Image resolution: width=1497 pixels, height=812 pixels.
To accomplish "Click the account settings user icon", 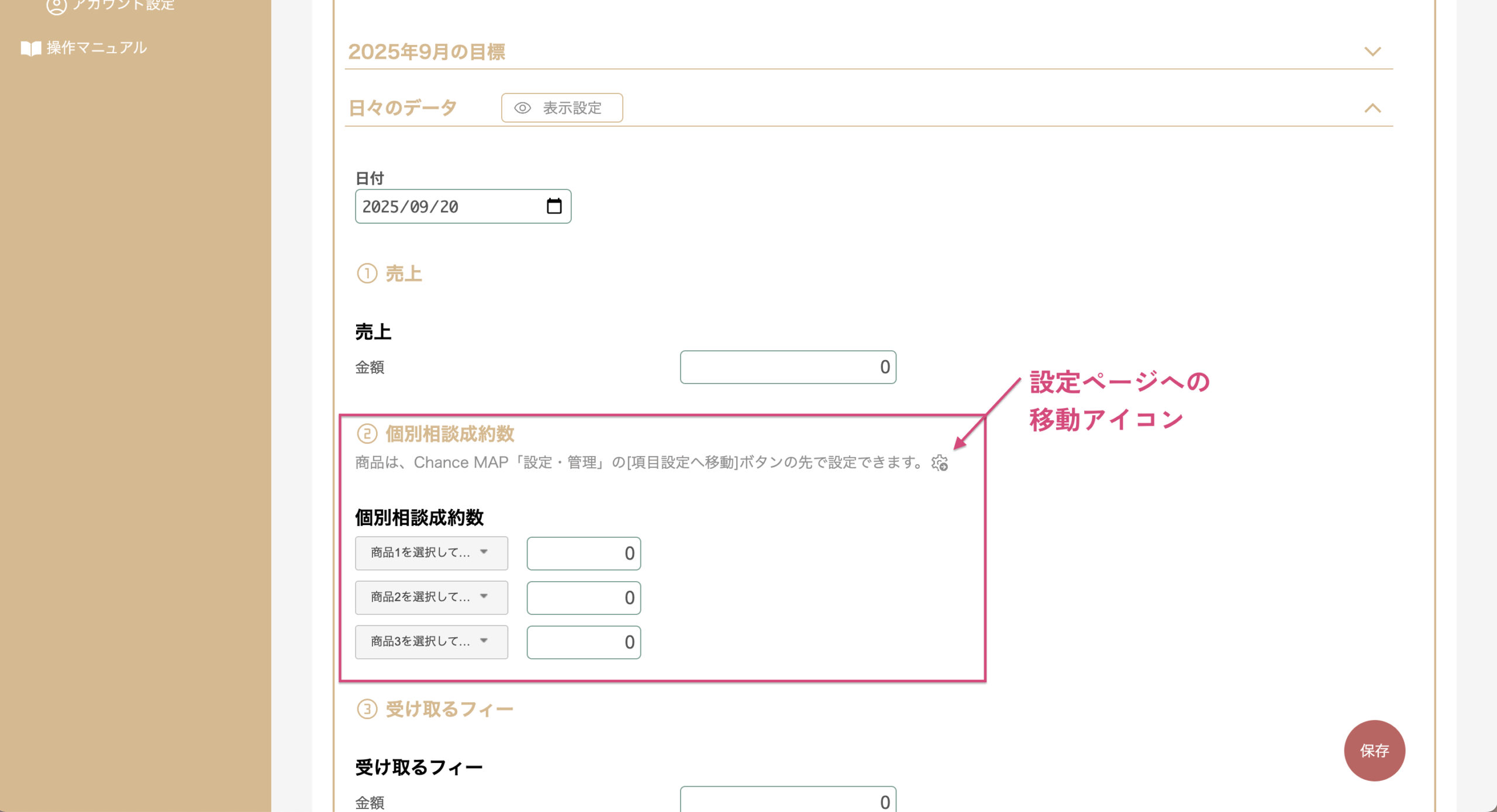I will tap(56, 6).
